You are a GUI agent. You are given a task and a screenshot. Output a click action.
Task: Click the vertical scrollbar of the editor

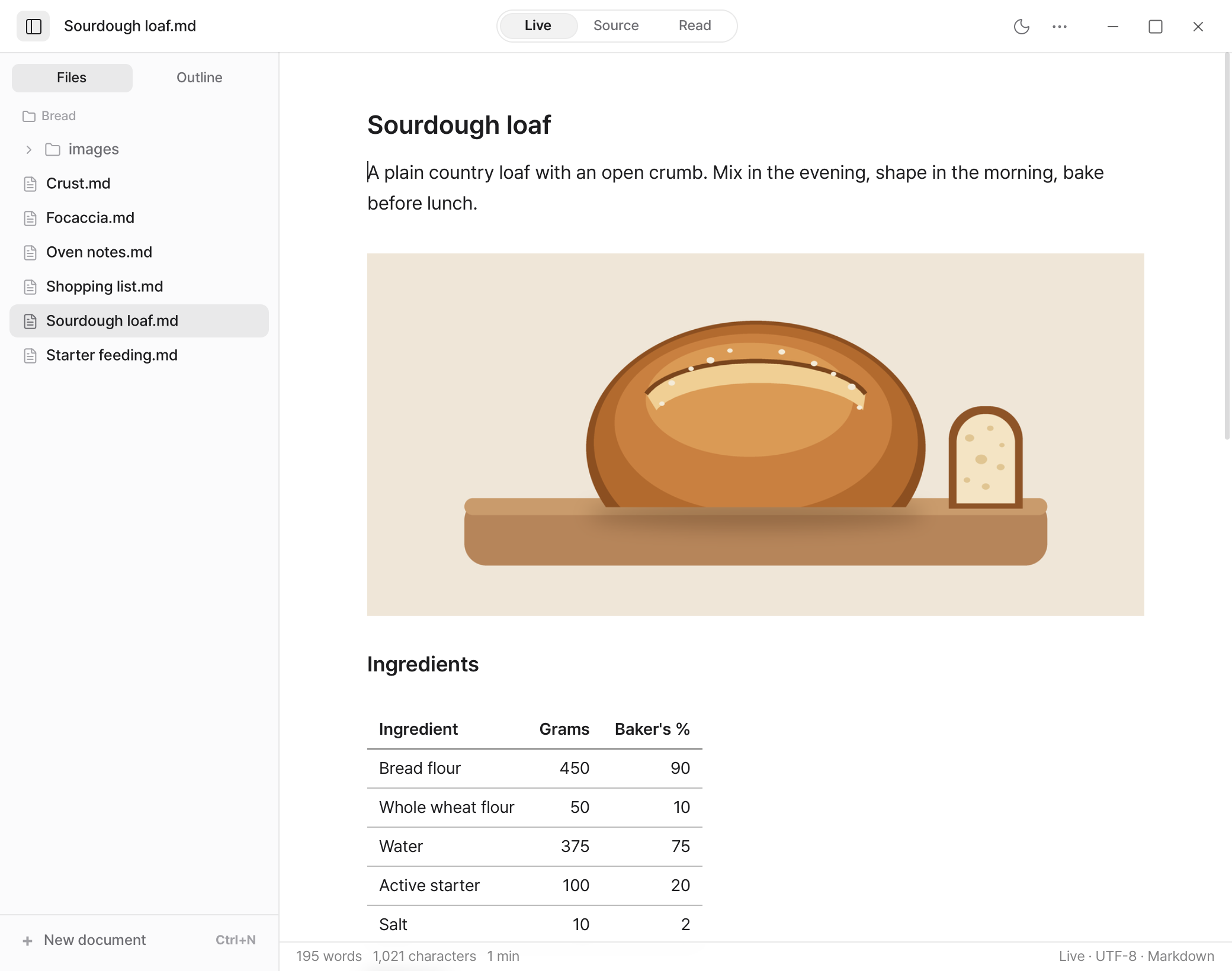pyautogui.click(x=1227, y=246)
